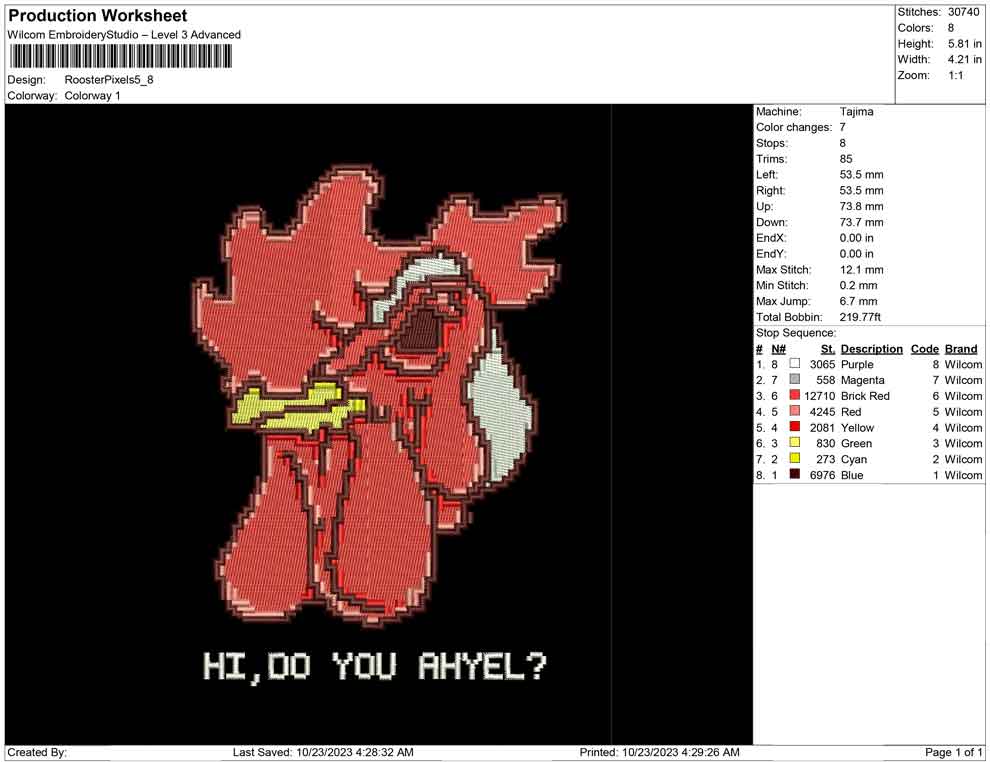Viewport: 990px width, 762px height.
Task: Click the stitch count '12710' for Brick Red
Action: pos(820,396)
